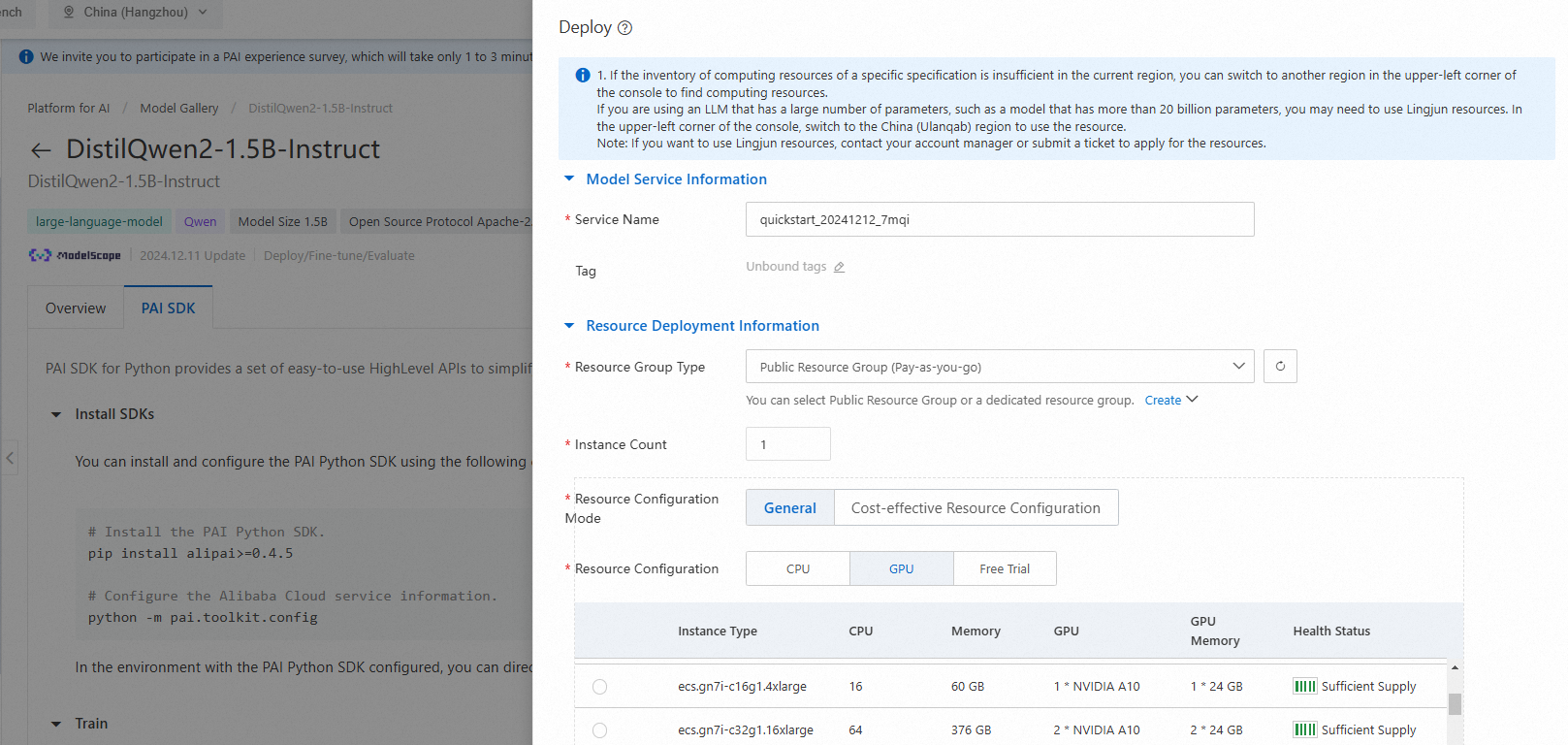Collapse the Model Service Information section
The width and height of the screenshot is (1568, 745).
pos(569,179)
